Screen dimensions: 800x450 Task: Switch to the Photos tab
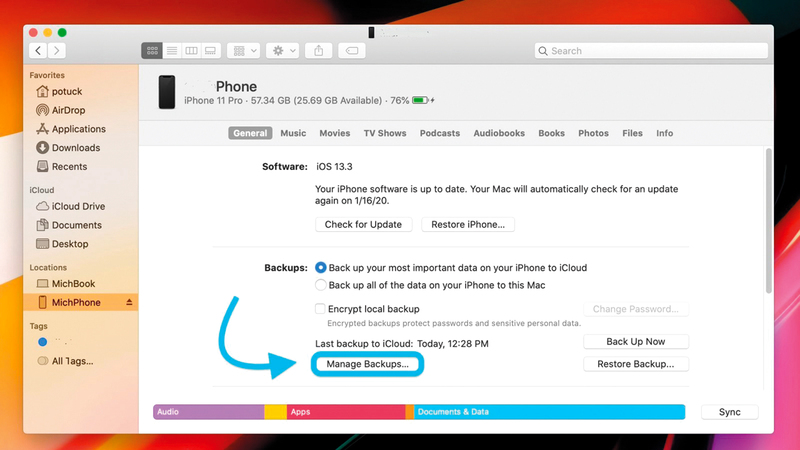[x=593, y=133]
